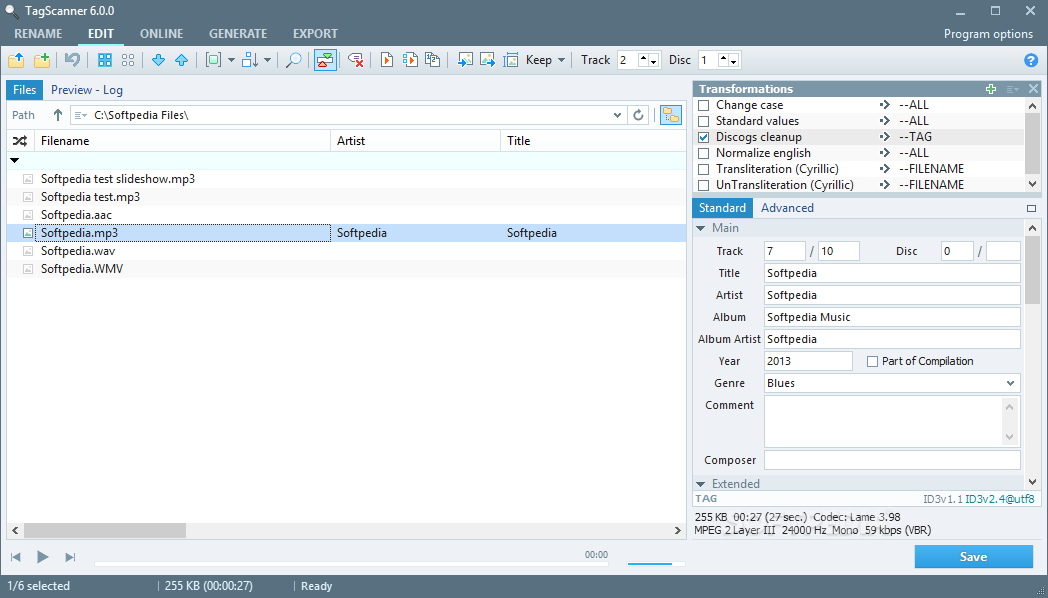Click the playback position progress bar
The width and height of the screenshot is (1048, 598).
click(x=352, y=565)
